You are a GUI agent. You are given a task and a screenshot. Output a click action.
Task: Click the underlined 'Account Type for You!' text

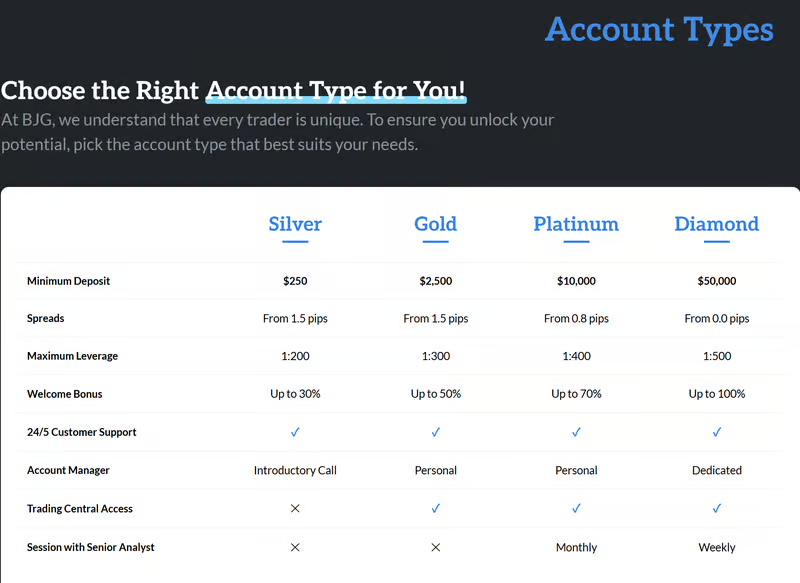tap(336, 91)
